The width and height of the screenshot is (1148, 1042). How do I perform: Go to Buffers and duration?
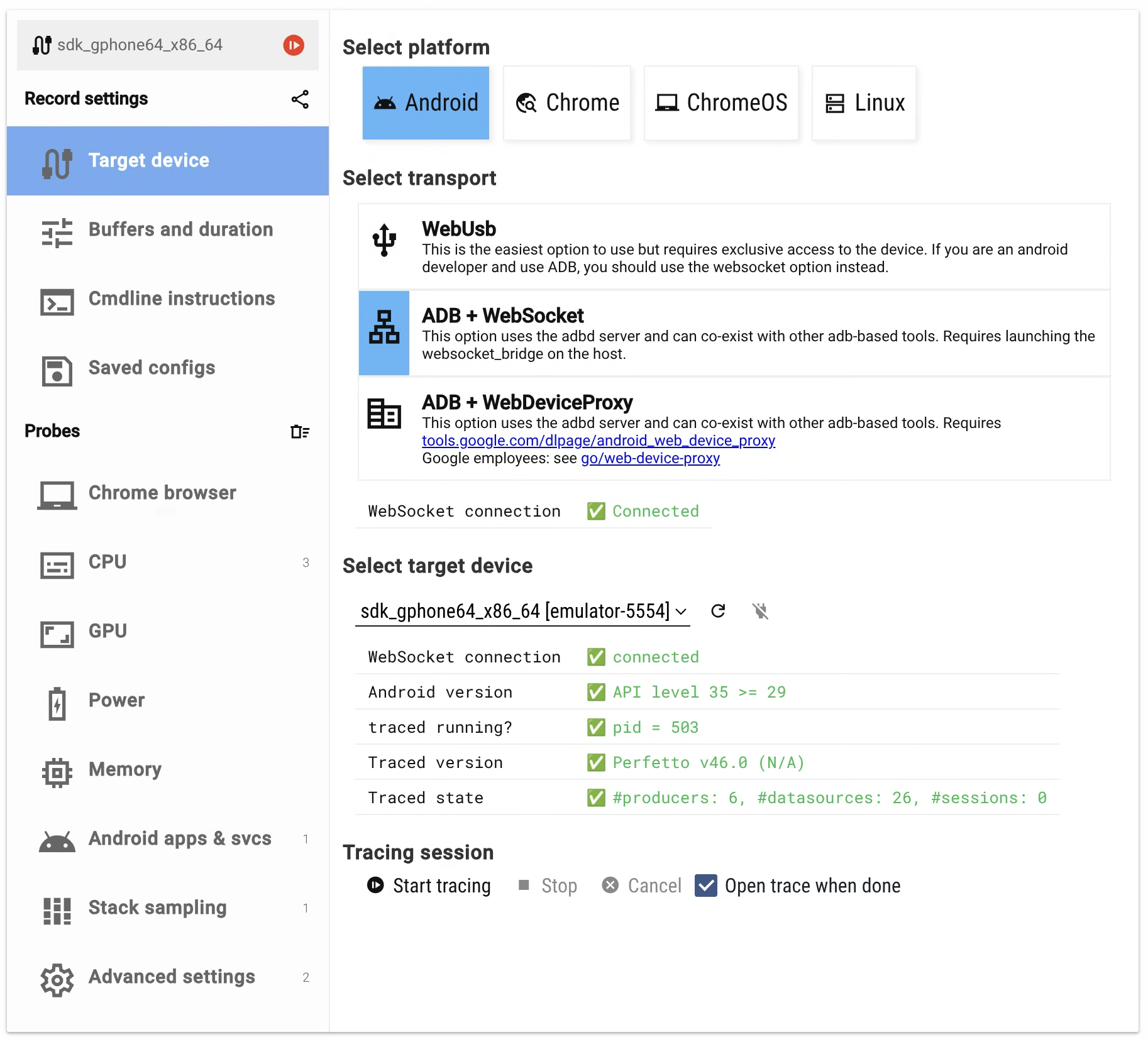point(180,229)
